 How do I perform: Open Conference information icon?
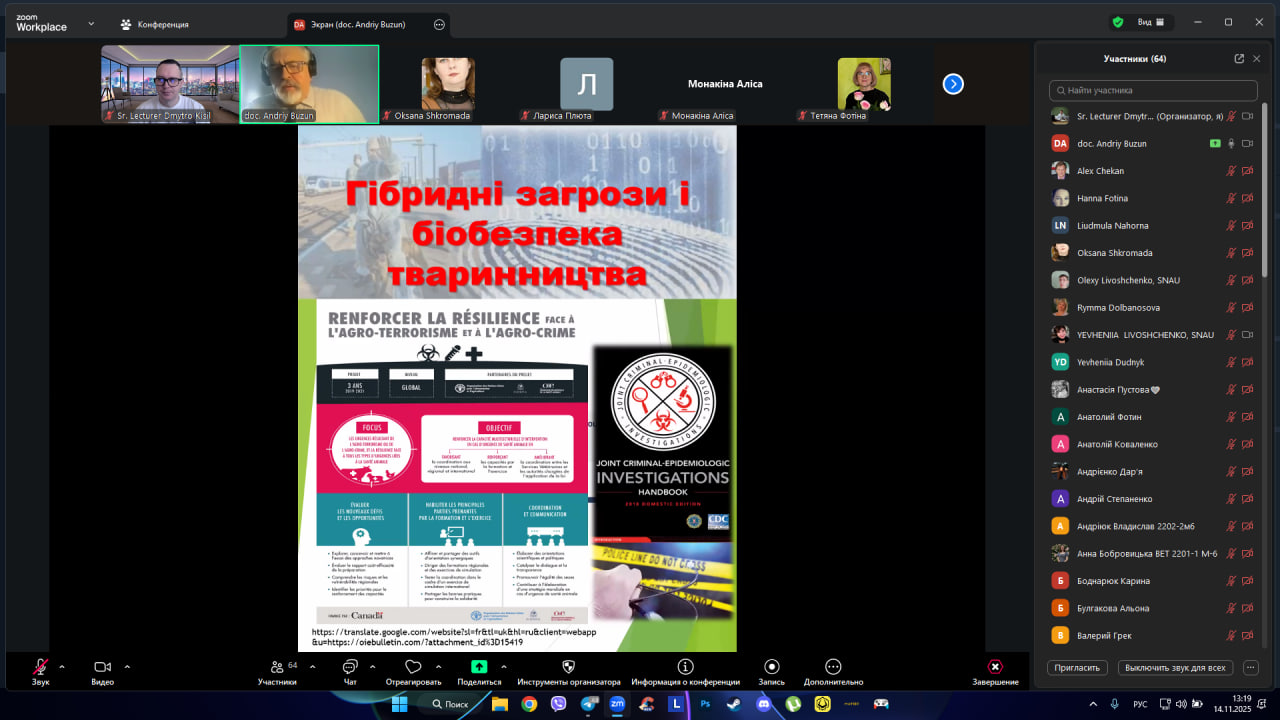pos(685,667)
